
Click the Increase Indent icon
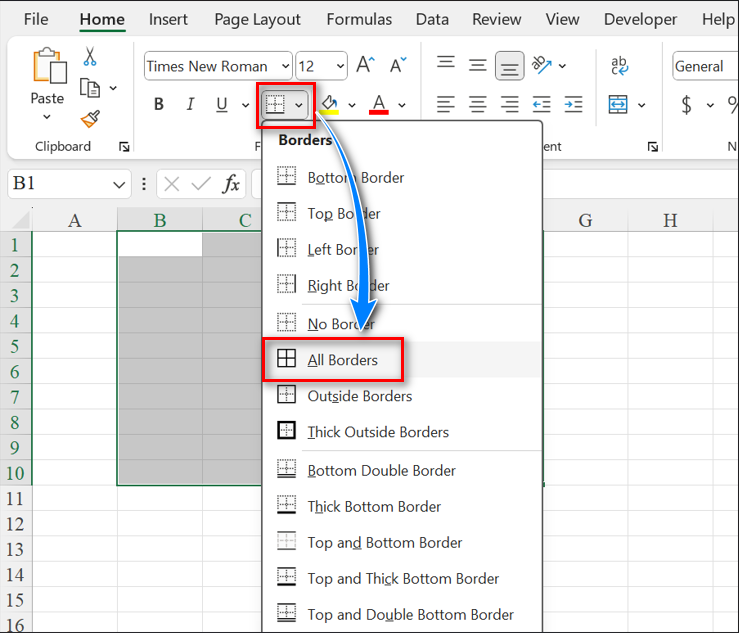[573, 105]
